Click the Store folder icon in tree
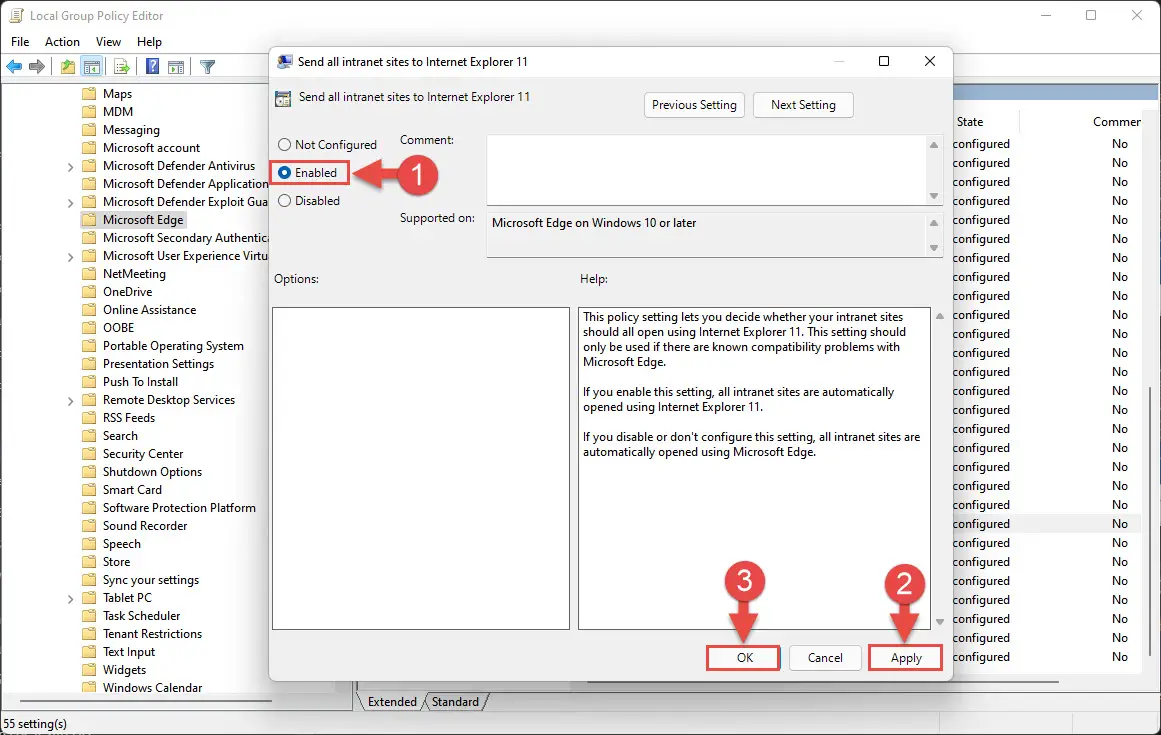Screen dimensions: 1161x735 (x=89, y=562)
